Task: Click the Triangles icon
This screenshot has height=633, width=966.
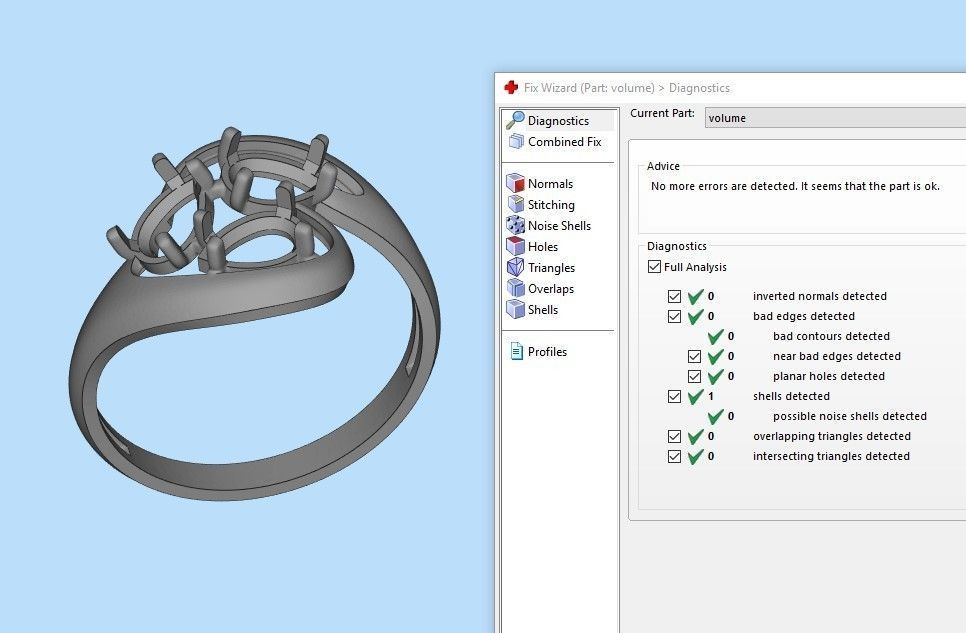Action: (x=515, y=267)
